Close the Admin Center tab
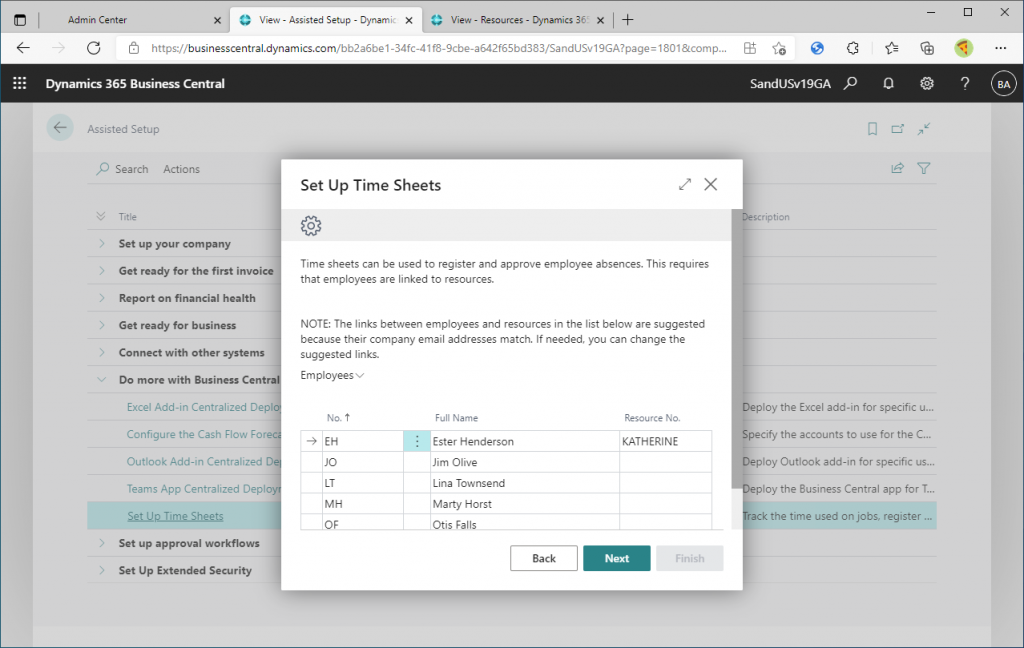This screenshot has height=648, width=1024. (217, 20)
